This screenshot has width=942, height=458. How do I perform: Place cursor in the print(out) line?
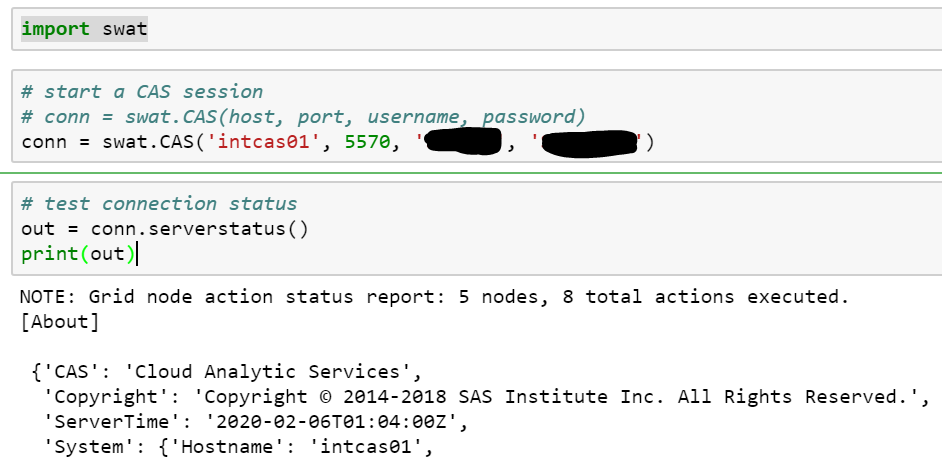tap(78, 253)
